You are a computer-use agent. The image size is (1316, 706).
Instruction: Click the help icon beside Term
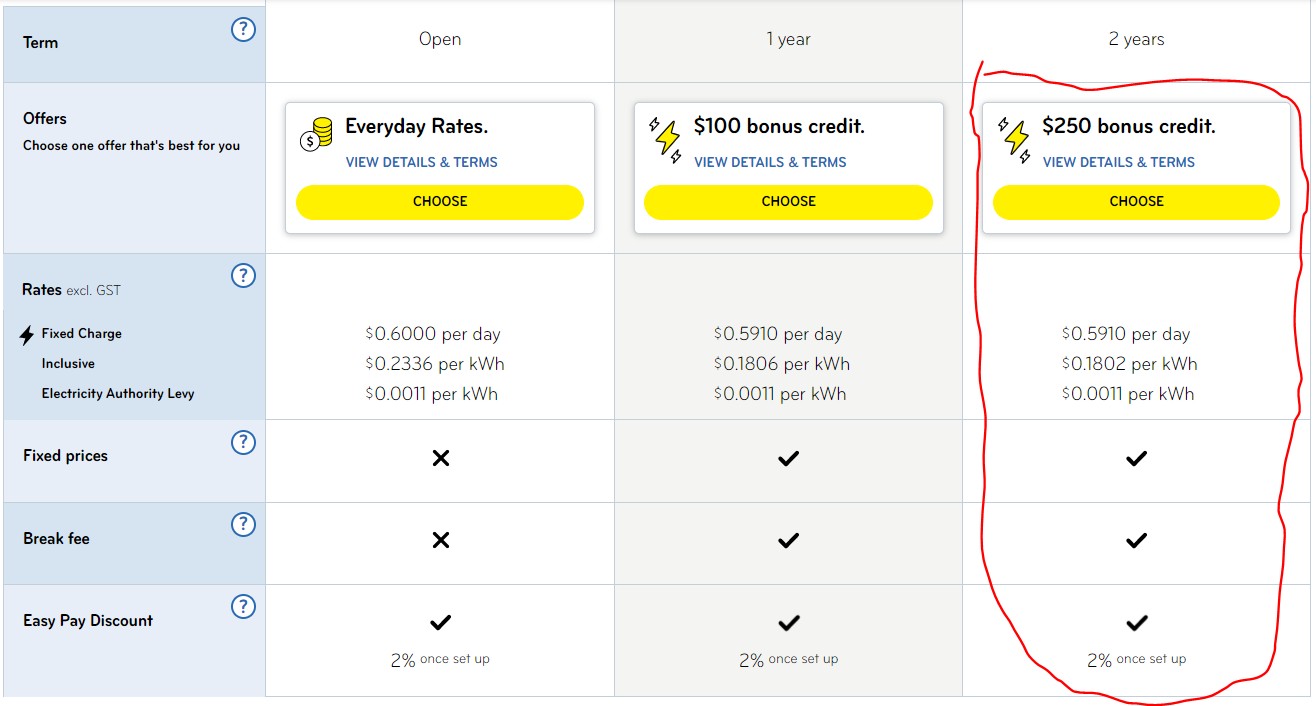(x=243, y=30)
